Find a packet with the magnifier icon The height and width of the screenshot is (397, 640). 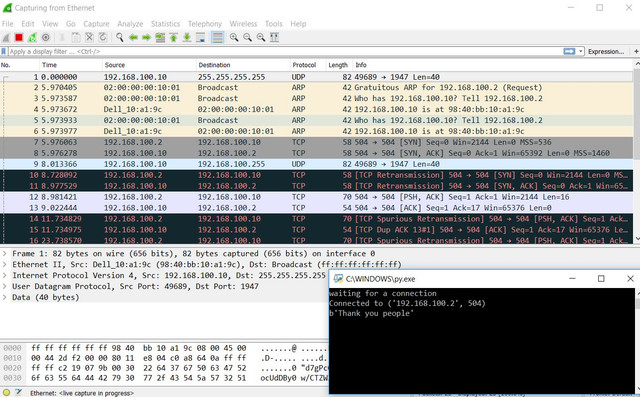click(x=119, y=38)
